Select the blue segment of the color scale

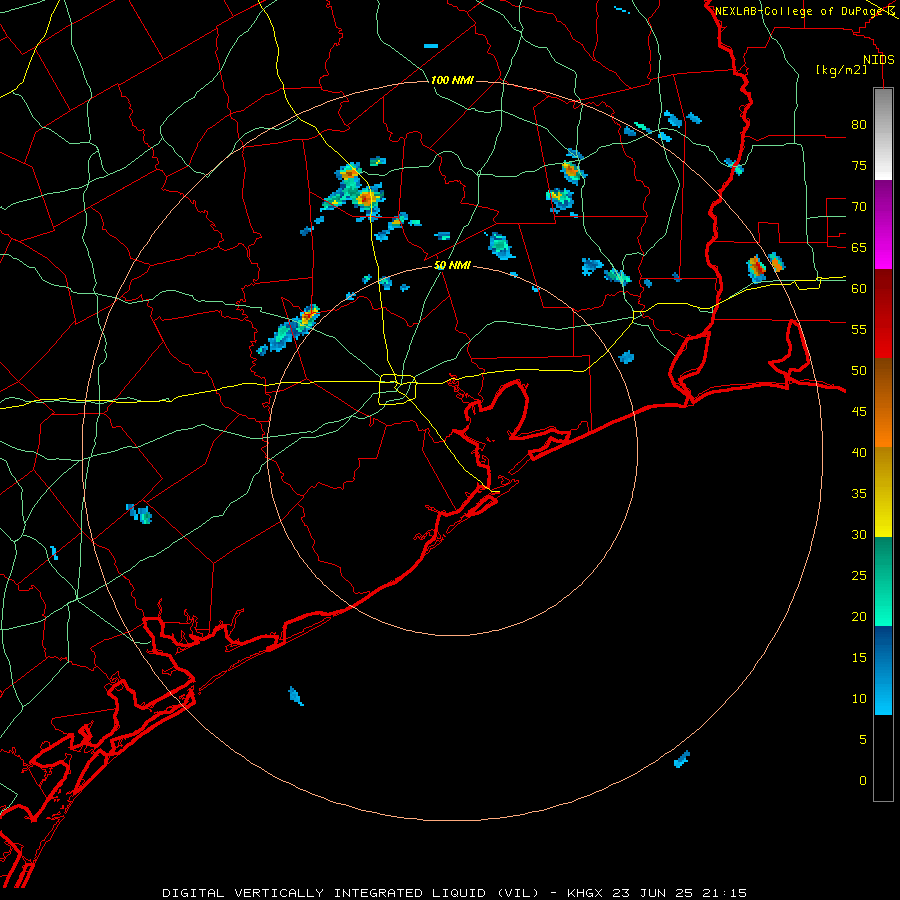[x=883, y=670]
